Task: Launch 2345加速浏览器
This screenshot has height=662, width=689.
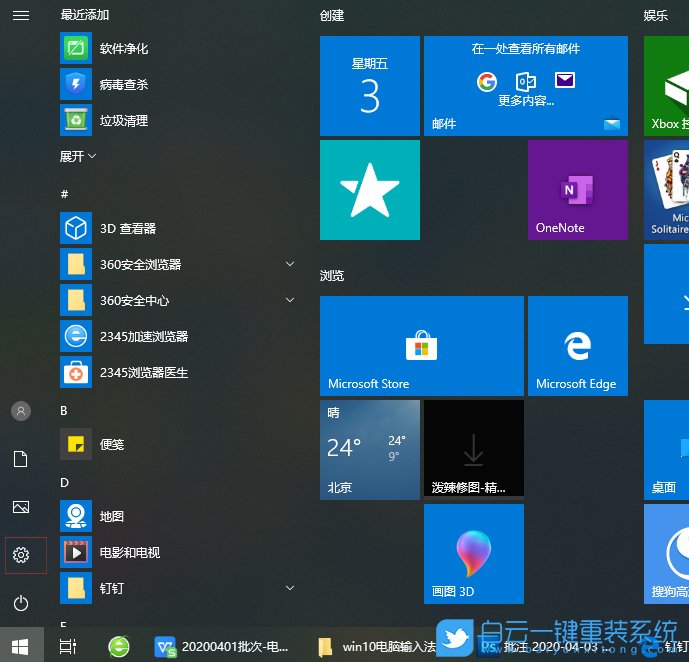Action: [178, 336]
